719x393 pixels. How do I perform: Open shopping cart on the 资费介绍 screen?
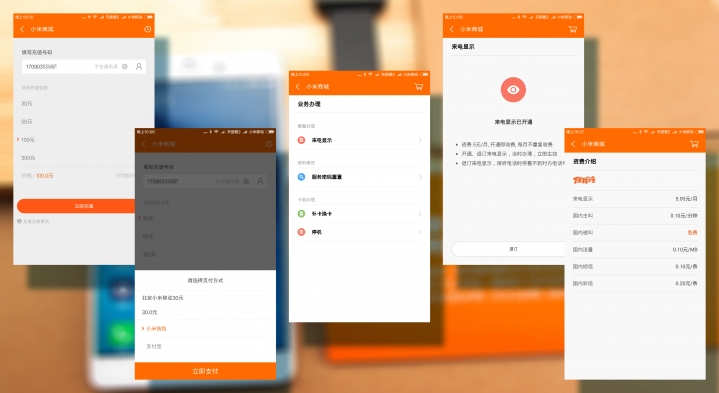pos(694,144)
